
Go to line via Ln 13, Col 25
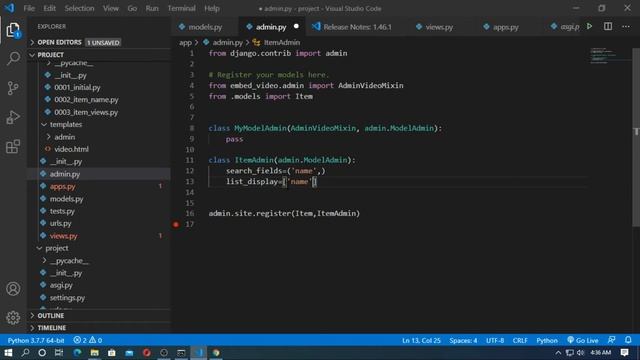click(421, 340)
